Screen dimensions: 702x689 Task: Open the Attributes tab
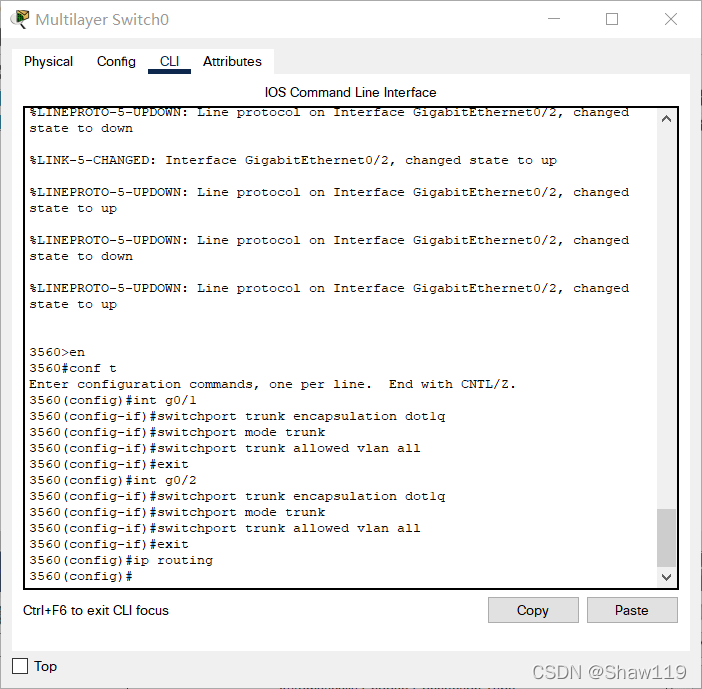click(232, 61)
